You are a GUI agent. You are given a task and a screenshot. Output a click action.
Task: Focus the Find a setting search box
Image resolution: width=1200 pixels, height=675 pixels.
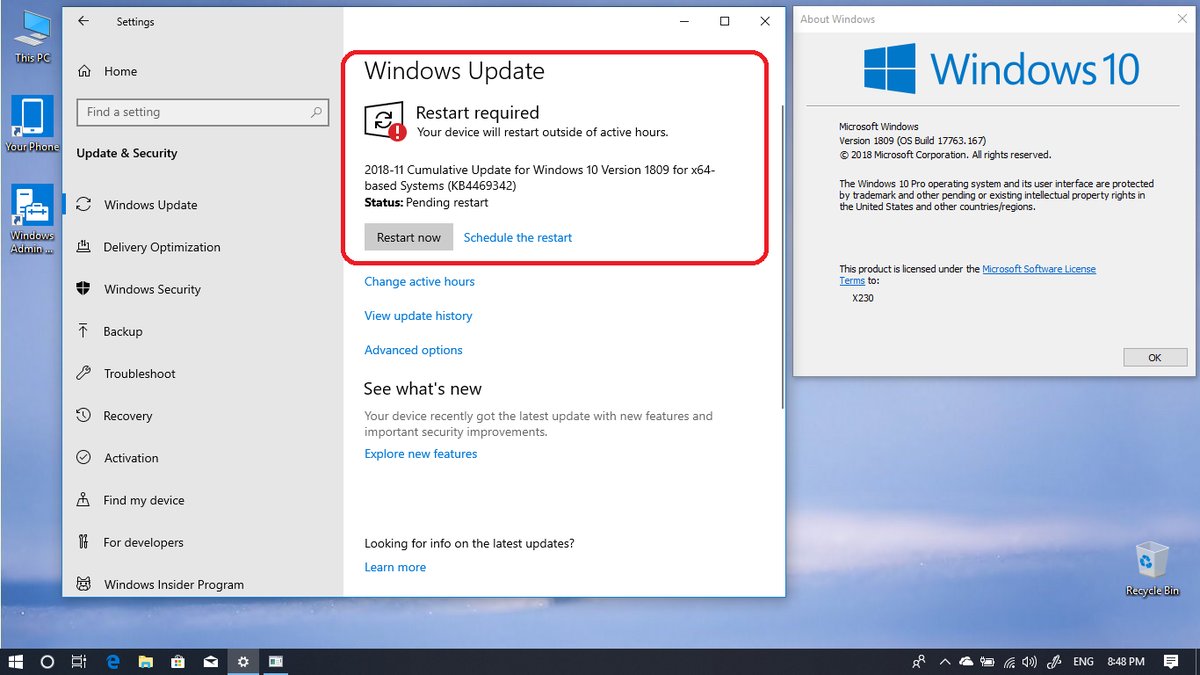pyautogui.click(x=203, y=112)
